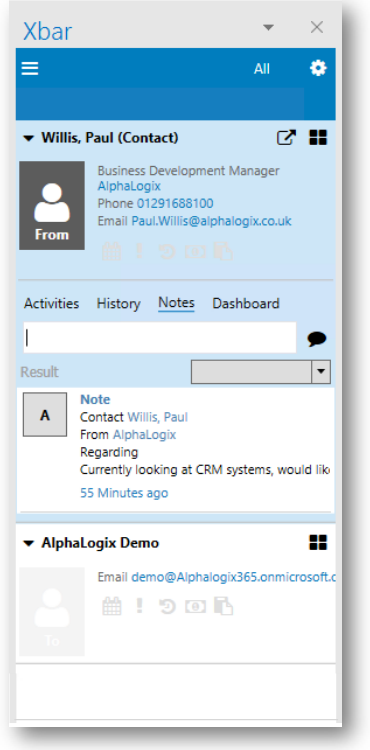Collapse the AlphaLogix Demo section
Viewport: 370px width, 750px height.
pos(29,543)
